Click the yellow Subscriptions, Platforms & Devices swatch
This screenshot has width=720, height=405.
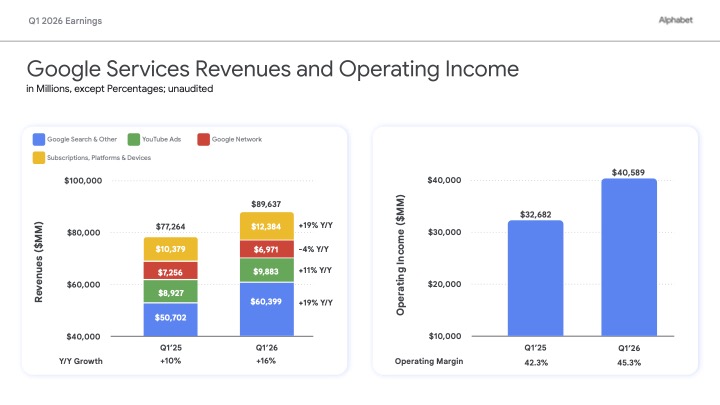tap(38, 157)
